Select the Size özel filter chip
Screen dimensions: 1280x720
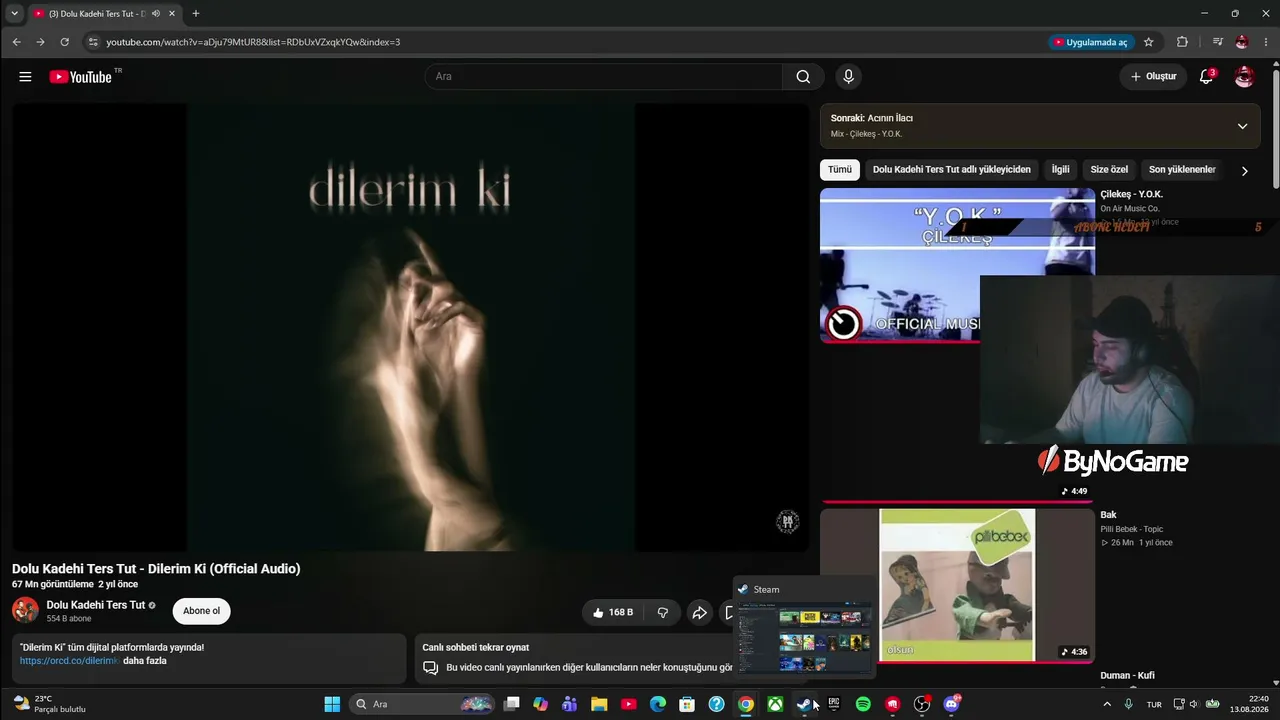pyautogui.click(x=1109, y=170)
